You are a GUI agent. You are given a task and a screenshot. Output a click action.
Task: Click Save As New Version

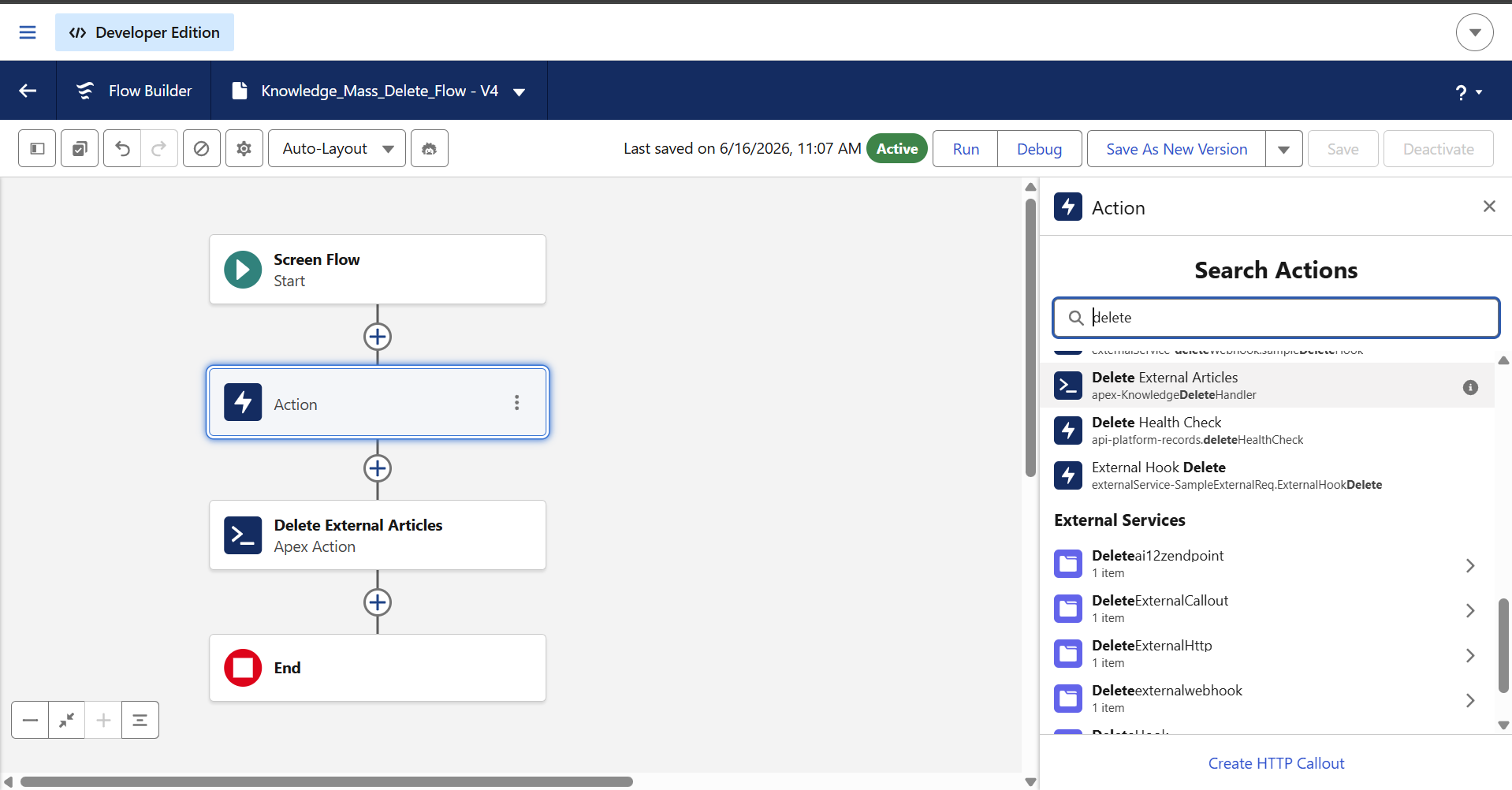(x=1176, y=148)
